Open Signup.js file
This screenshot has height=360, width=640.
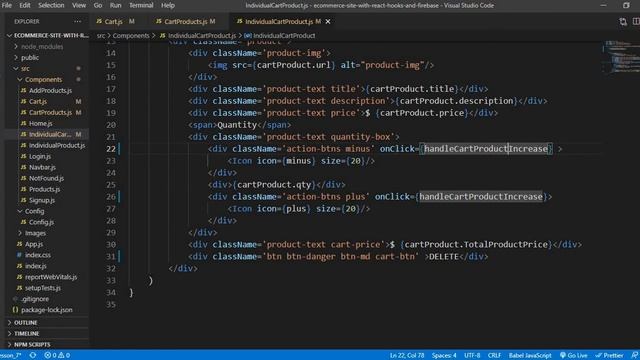coord(42,200)
